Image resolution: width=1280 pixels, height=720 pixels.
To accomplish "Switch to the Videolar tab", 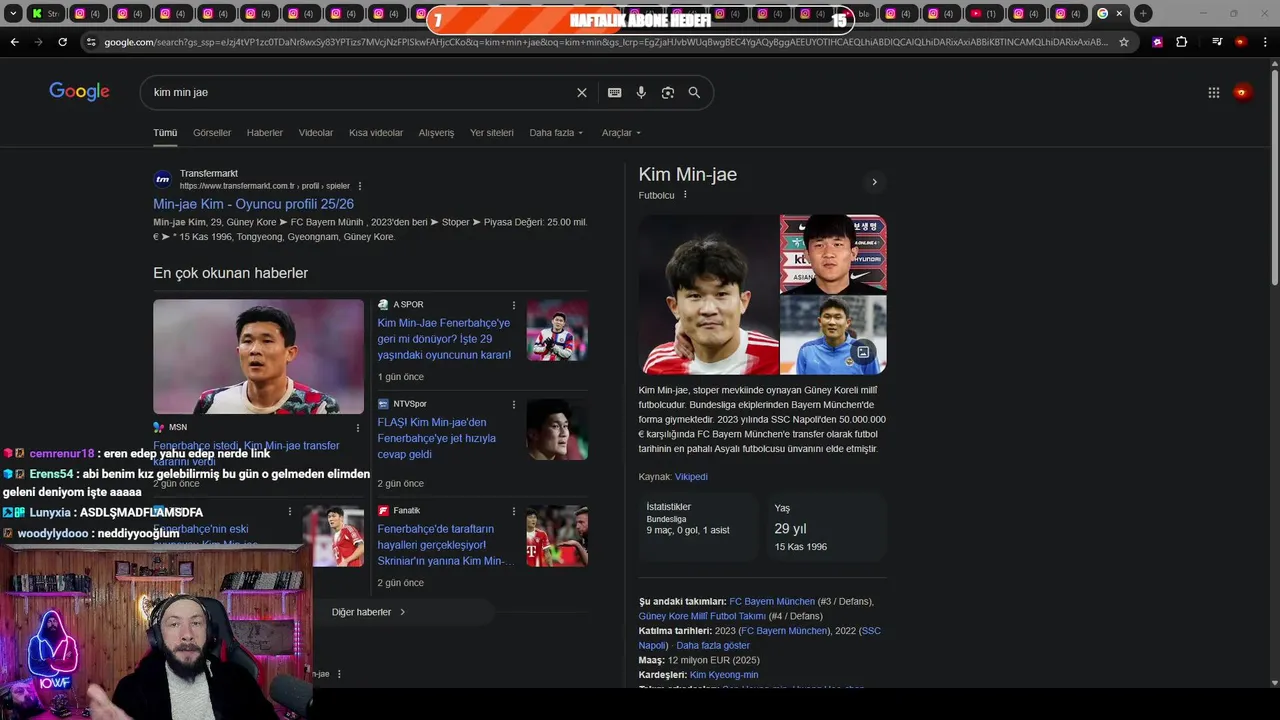I will 316,133.
